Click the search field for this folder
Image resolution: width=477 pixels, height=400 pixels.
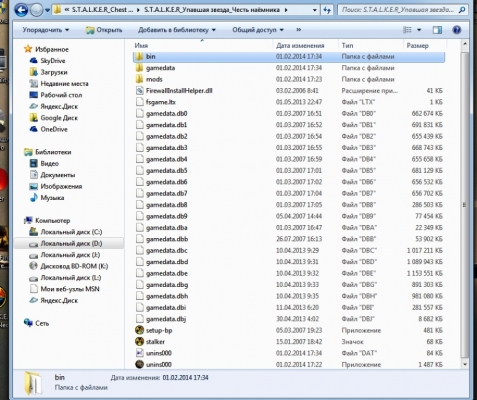398,10
